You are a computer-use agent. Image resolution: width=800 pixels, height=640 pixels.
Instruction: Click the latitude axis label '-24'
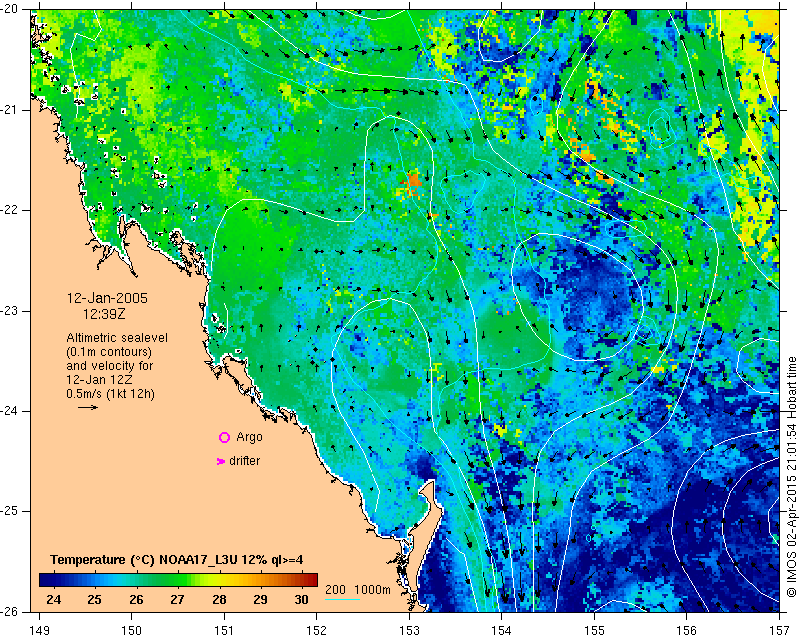pos(9,411)
